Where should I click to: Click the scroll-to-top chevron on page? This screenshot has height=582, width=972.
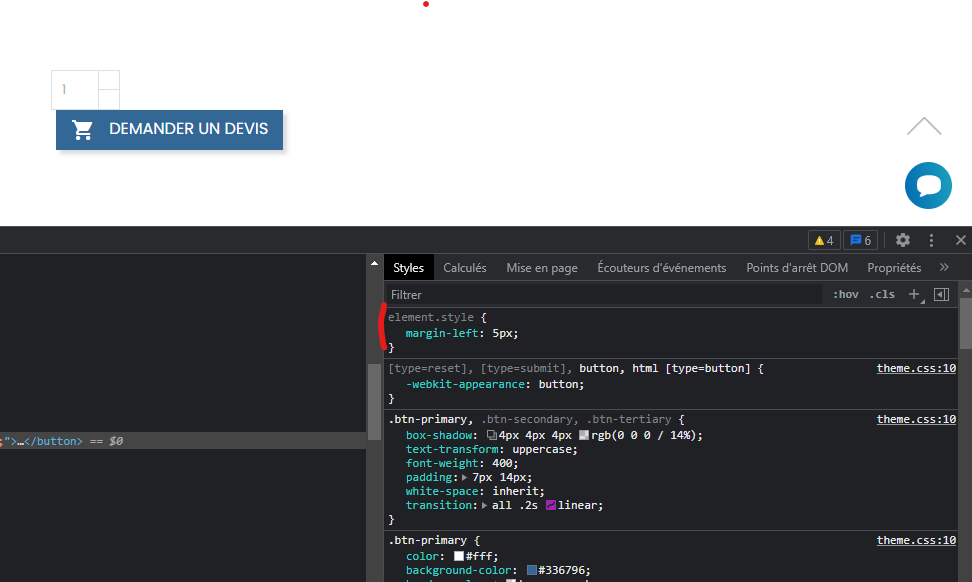pyautogui.click(x=924, y=127)
